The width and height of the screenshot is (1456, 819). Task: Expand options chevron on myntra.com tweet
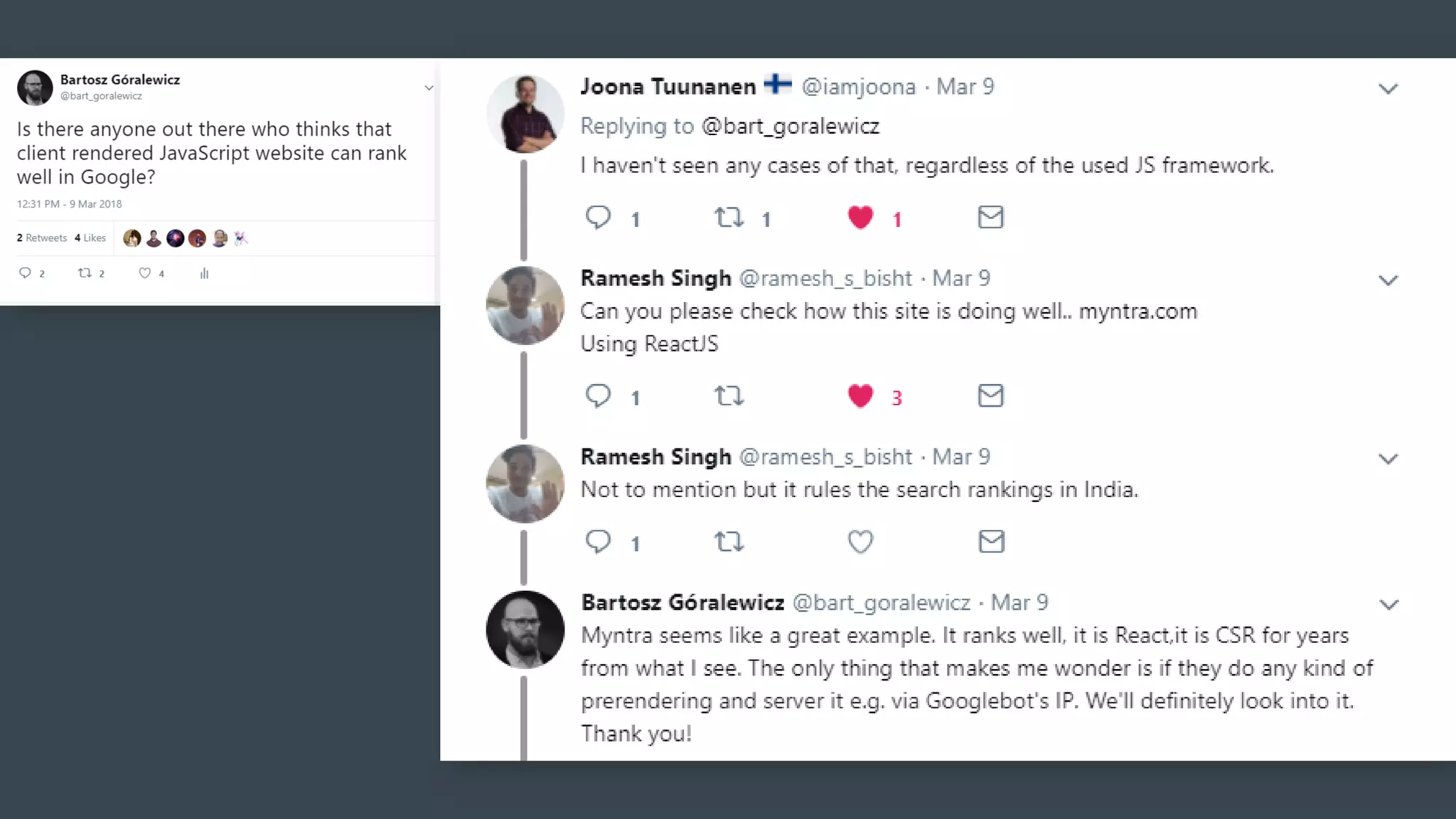click(1388, 280)
